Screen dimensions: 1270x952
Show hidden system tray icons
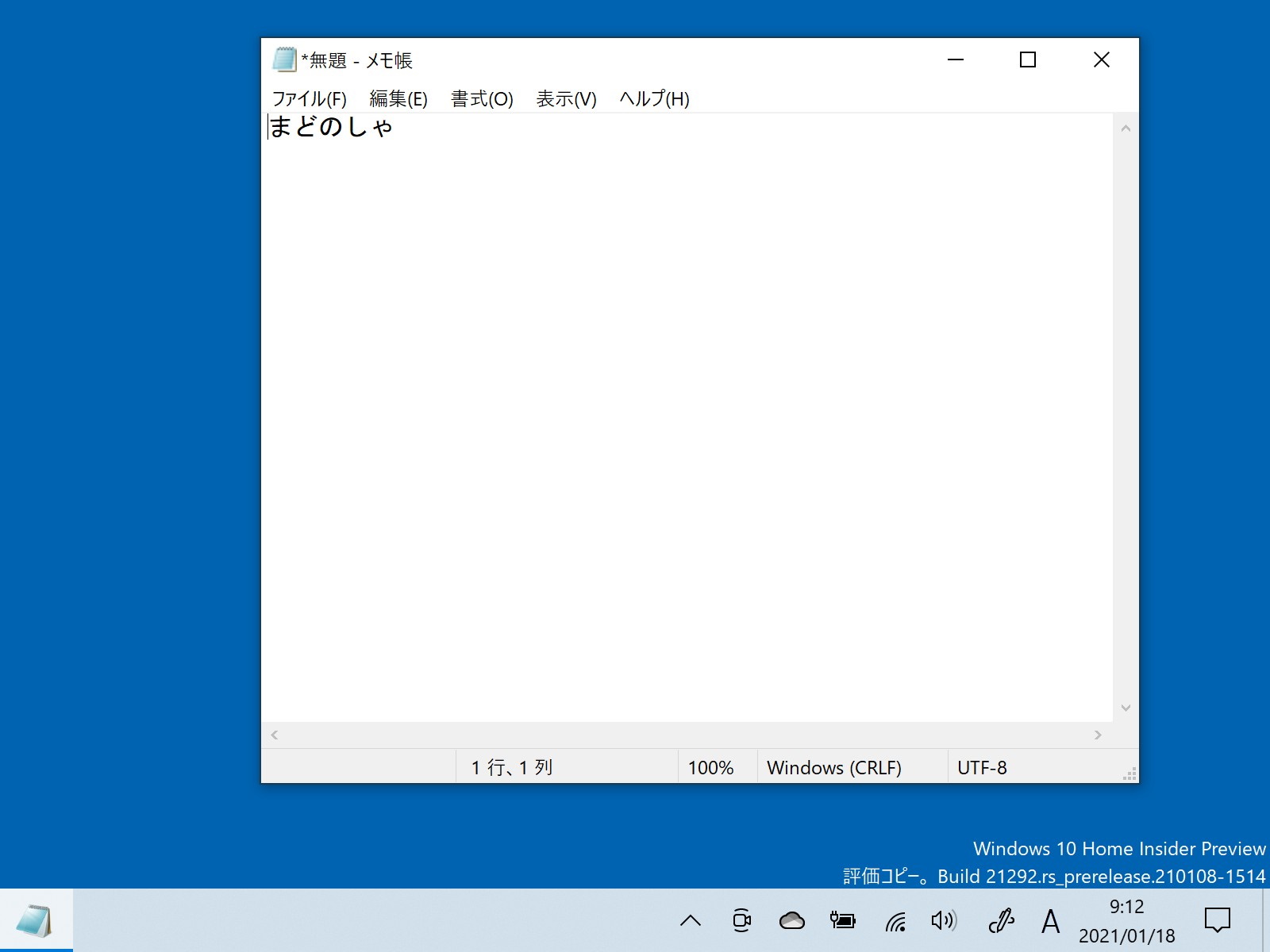click(x=691, y=920)
